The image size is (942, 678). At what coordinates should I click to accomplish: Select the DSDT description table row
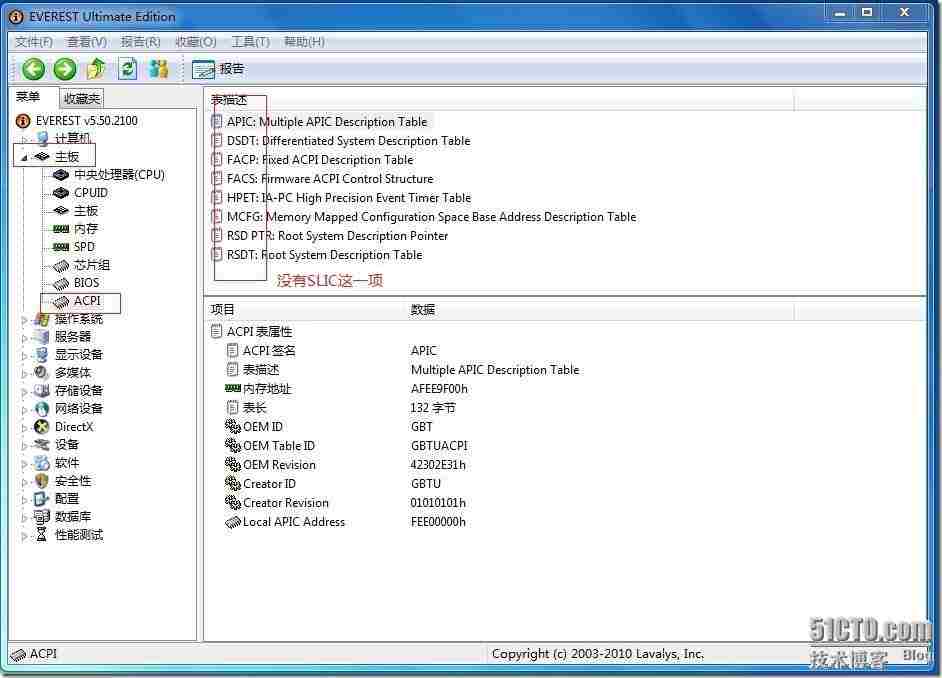click(340, 140)
